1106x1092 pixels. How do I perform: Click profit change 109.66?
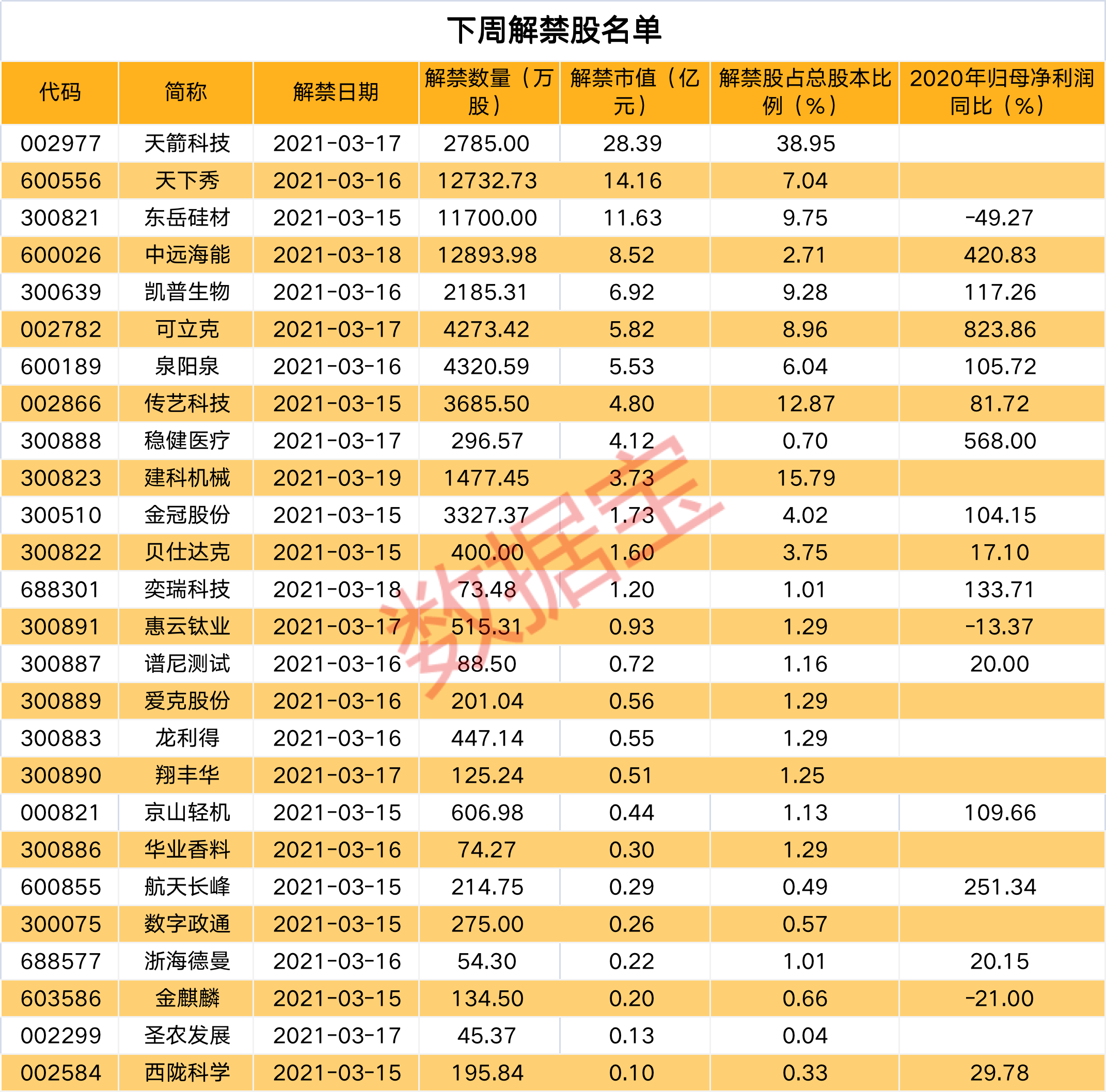1000,813
